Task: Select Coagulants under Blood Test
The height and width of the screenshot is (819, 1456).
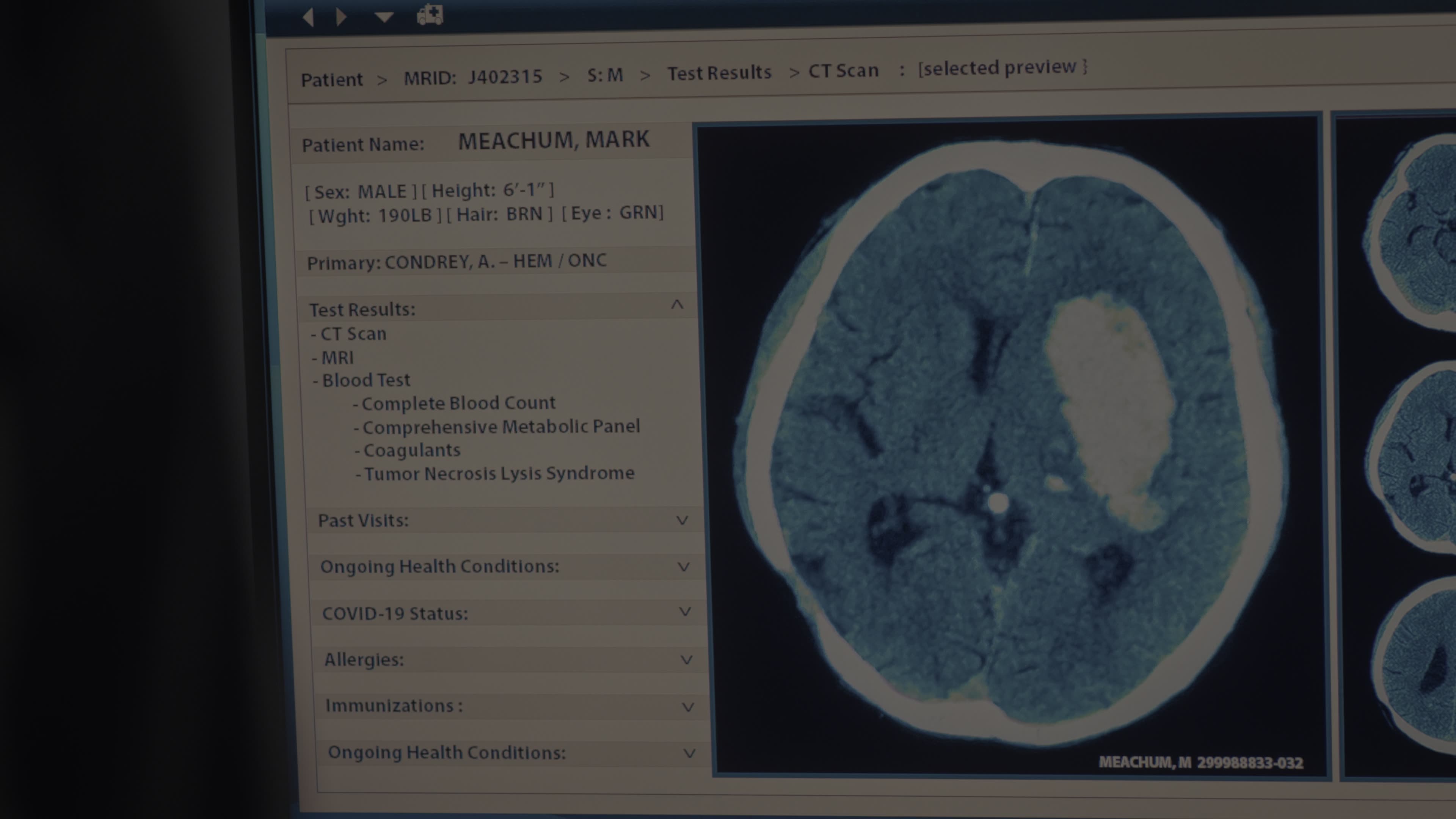Action: click(411, 450)
